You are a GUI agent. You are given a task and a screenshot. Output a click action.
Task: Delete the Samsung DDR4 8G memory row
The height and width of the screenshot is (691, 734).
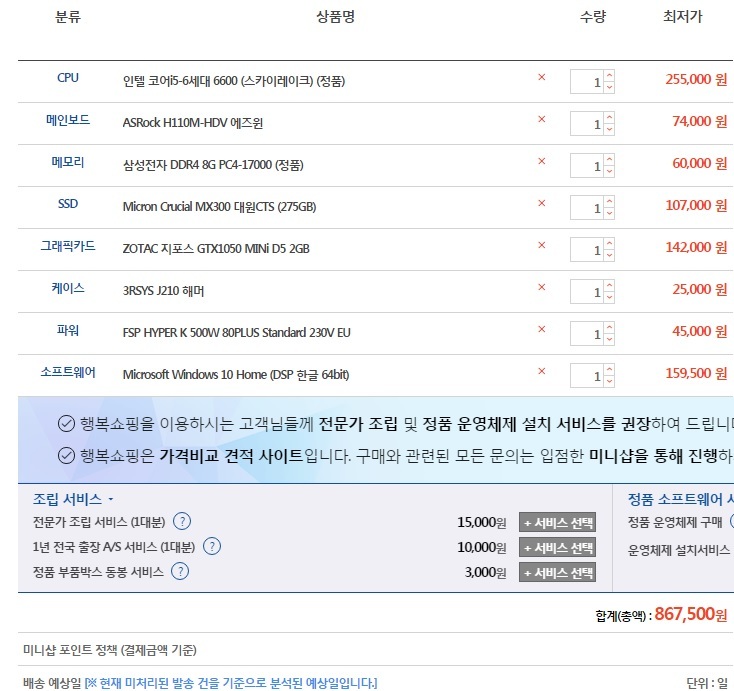coord(542,161)
